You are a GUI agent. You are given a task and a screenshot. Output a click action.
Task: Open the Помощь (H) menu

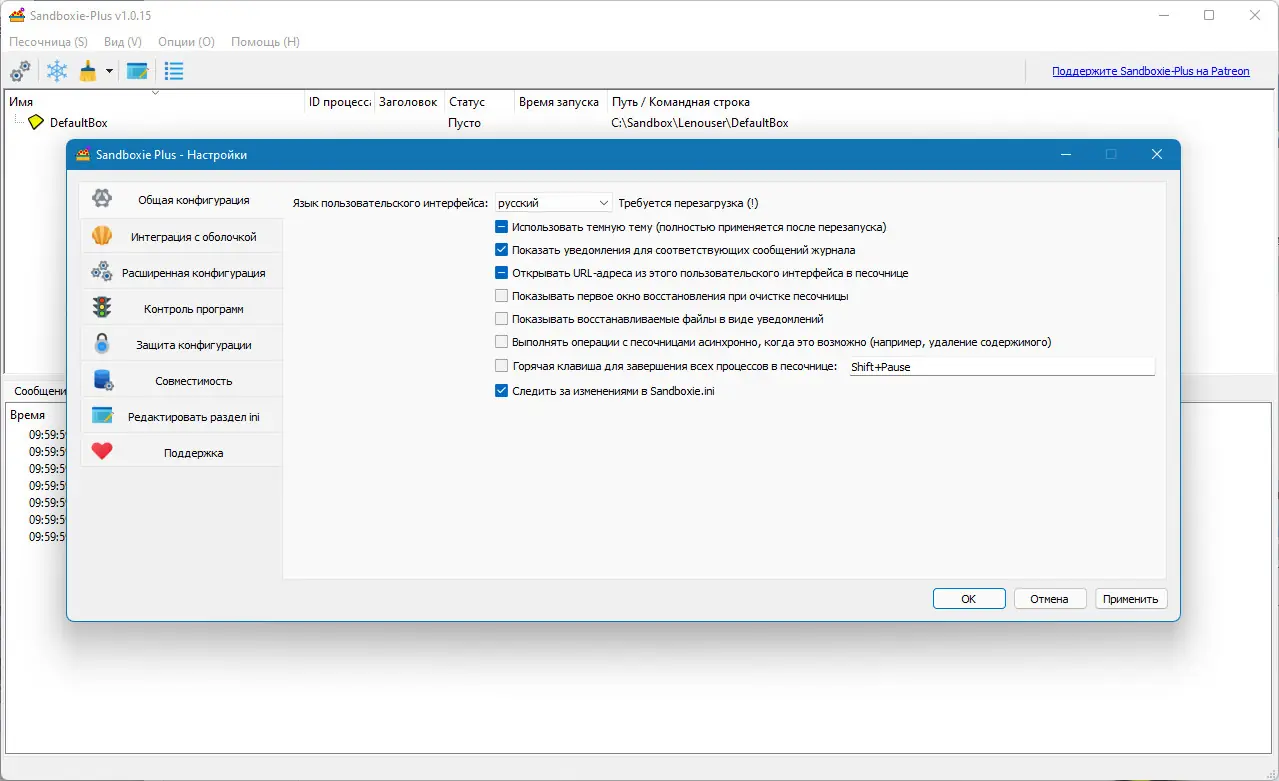tap(265, 42)
